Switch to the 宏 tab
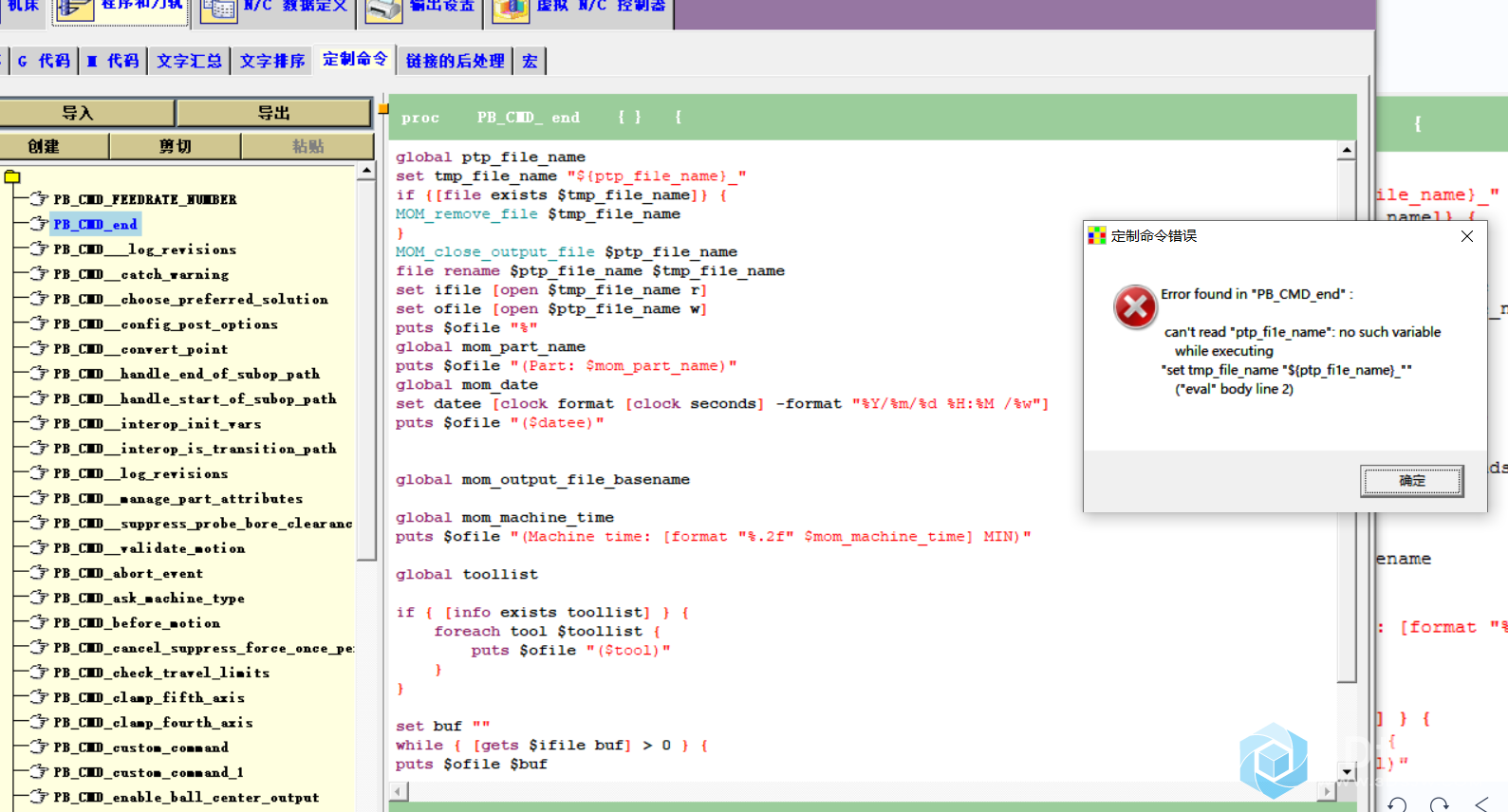1508x812 pixels. [530, 61]
